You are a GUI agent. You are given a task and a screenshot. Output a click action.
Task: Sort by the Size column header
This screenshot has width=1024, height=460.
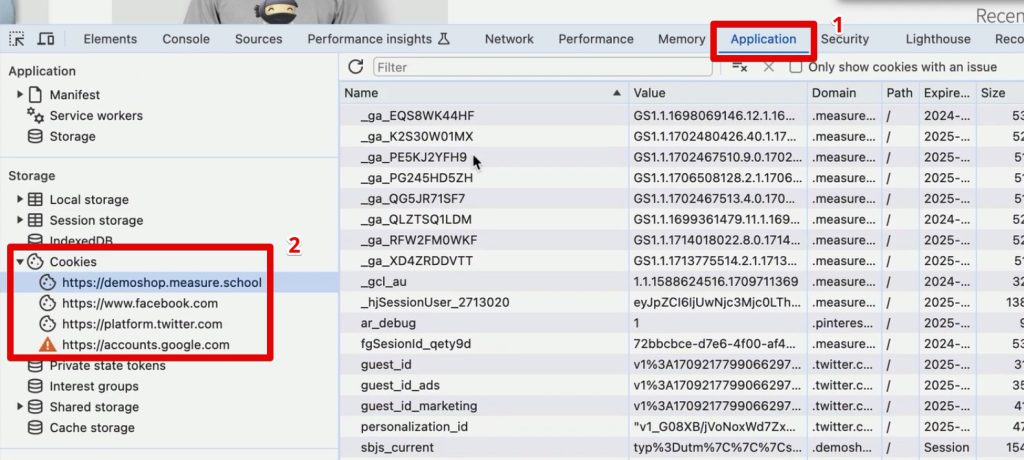1000,93
